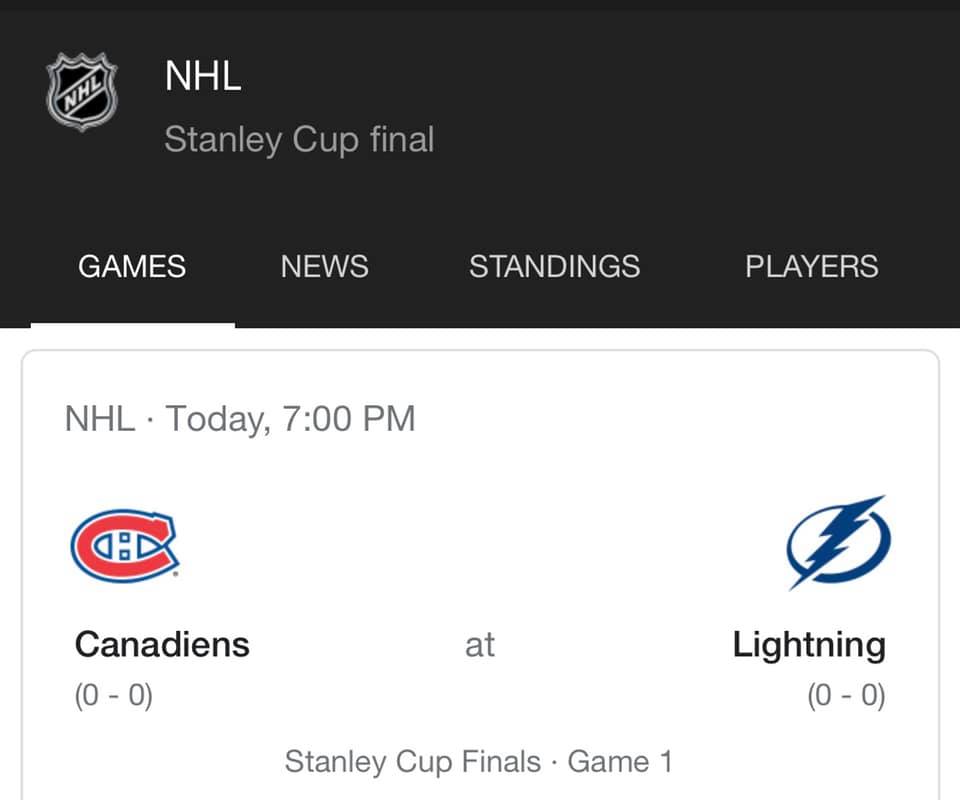Click the Game 1 label

[x=620, y=762]
